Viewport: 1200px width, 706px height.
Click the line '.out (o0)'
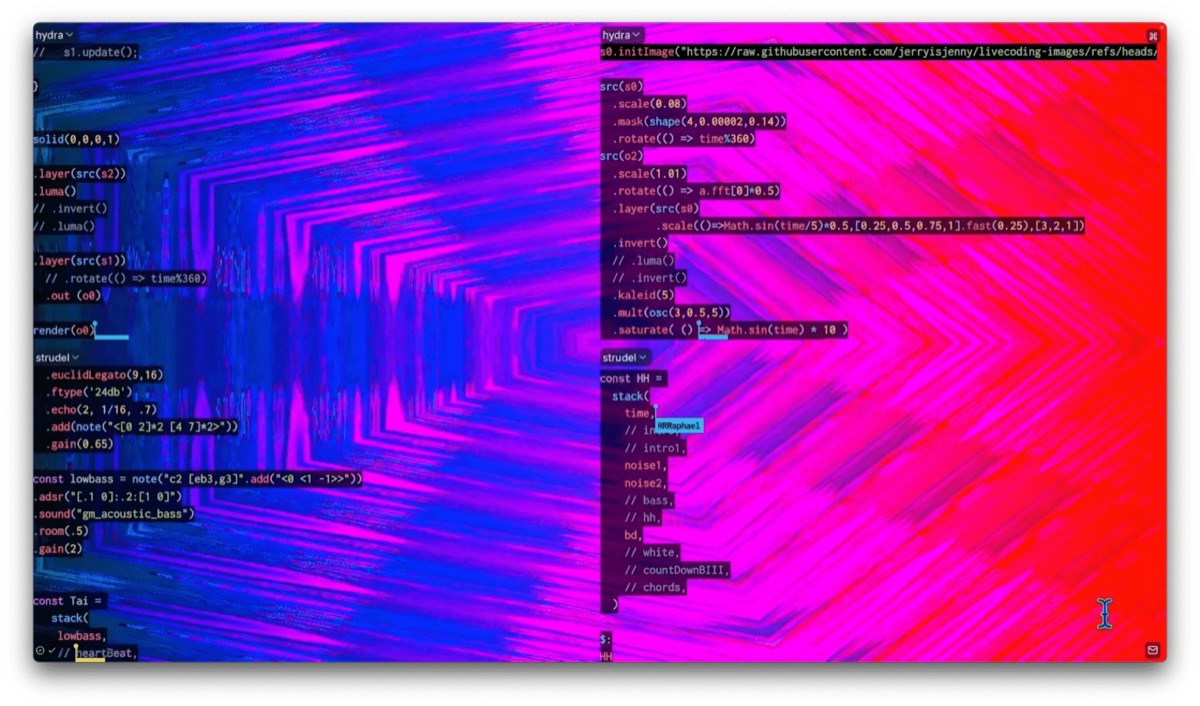74,296
